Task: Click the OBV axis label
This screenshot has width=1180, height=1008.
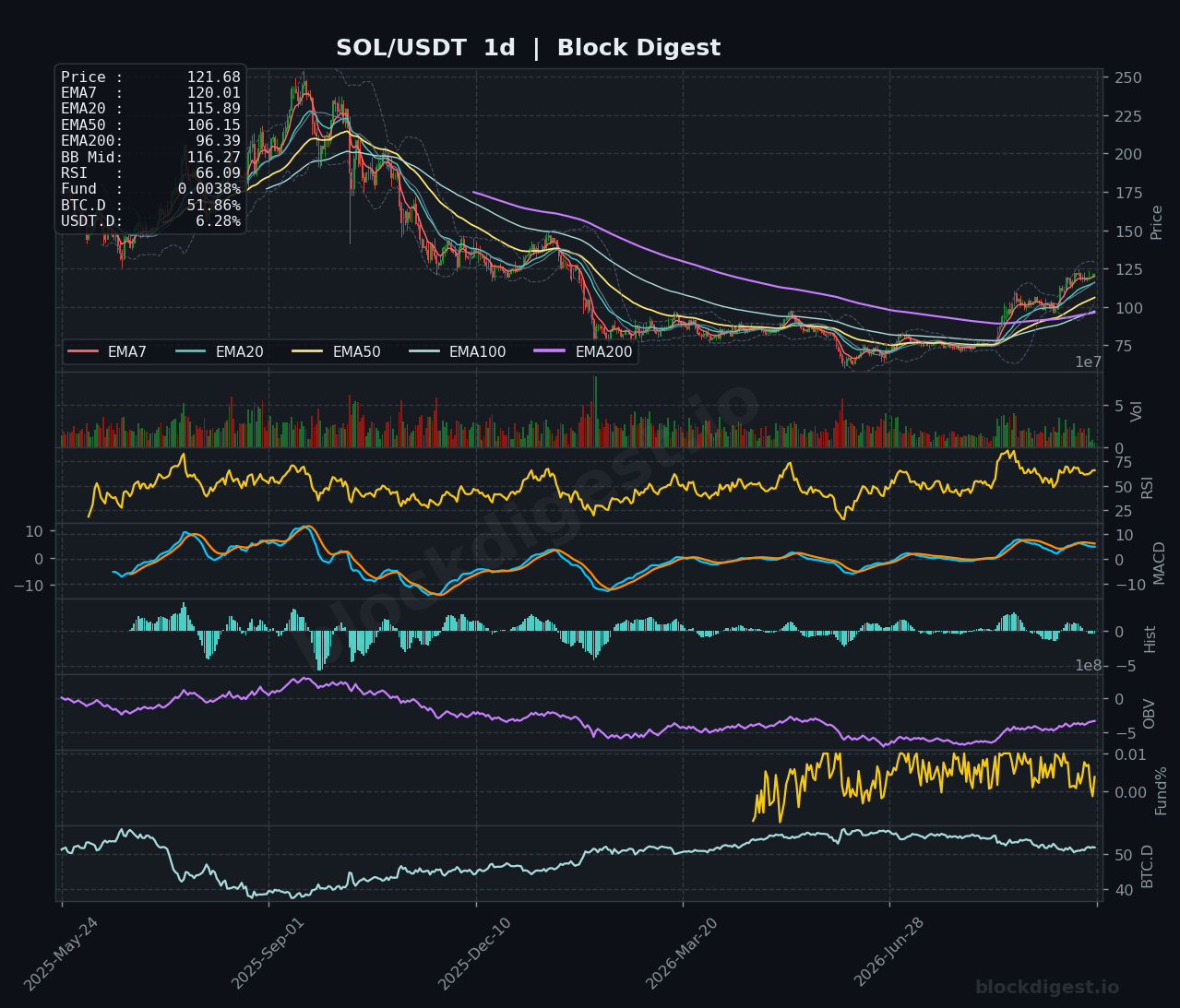Action: 1150,714
